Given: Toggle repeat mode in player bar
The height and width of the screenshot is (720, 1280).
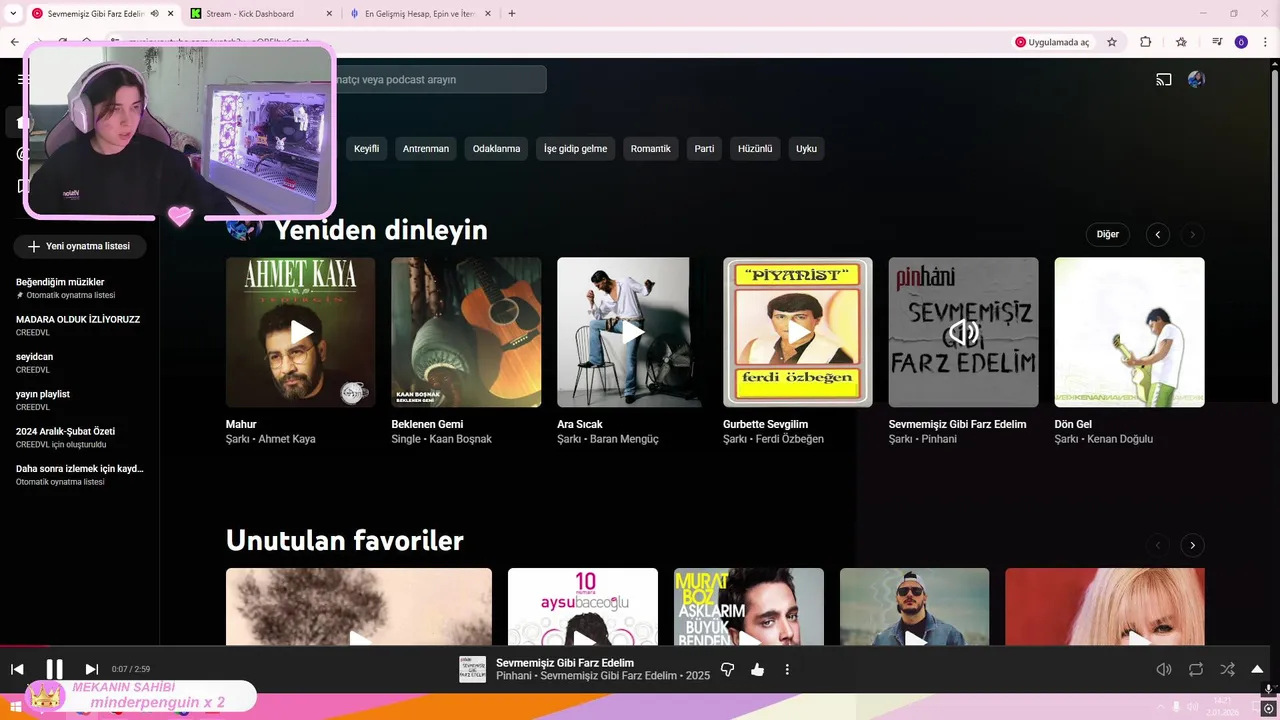Looking at the screenshot, I should tap(1196, 669).
